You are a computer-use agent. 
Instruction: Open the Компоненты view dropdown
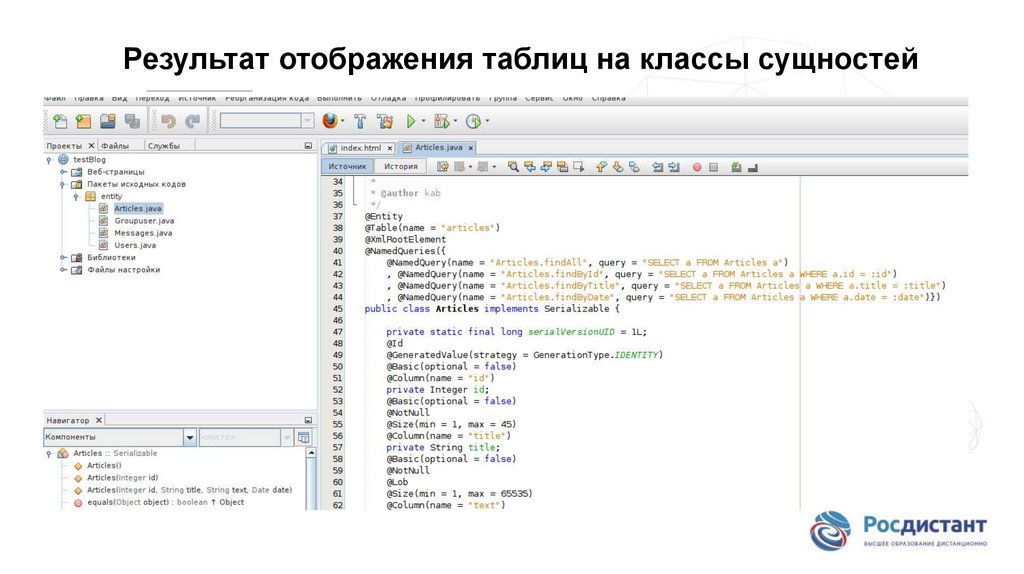pyautogui.click(x=190, y=437)
